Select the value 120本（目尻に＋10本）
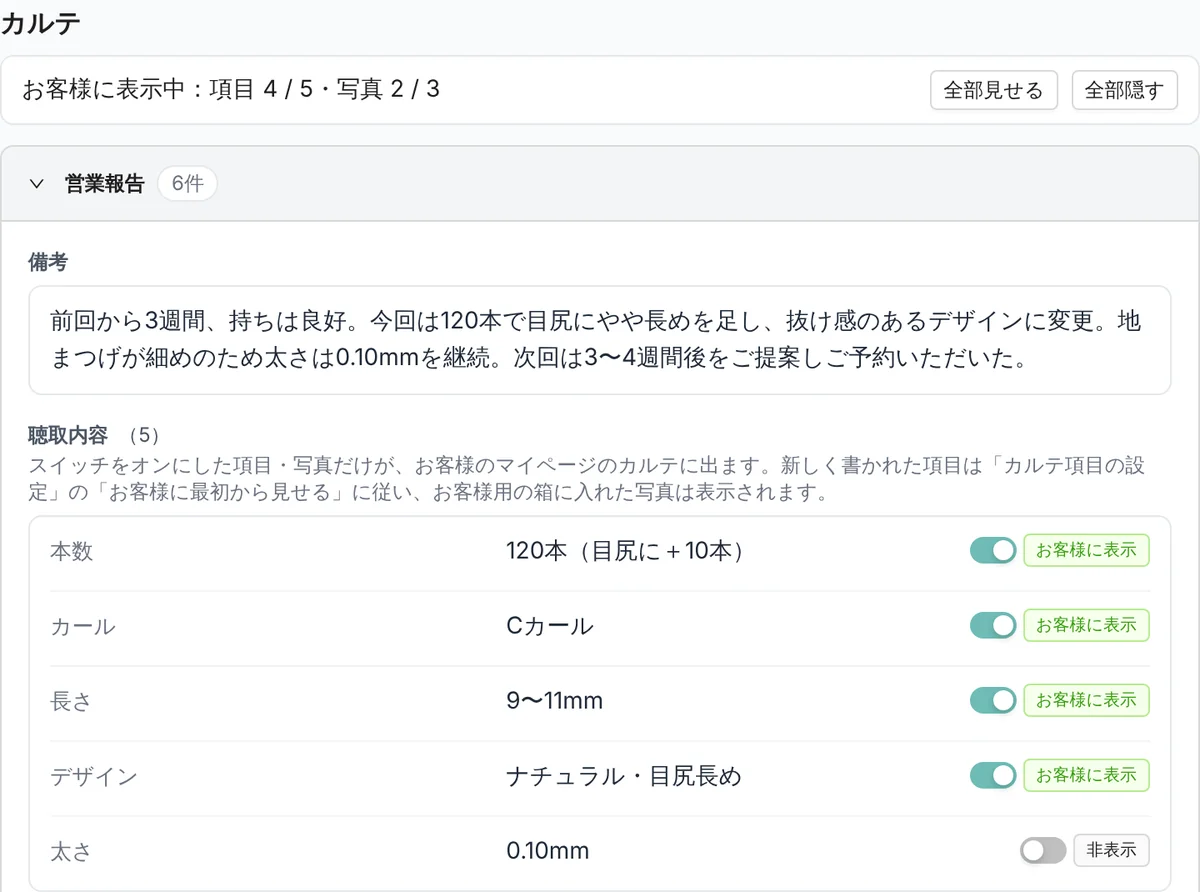Viewport: 1200px width, 892px height. click(626, 551)
